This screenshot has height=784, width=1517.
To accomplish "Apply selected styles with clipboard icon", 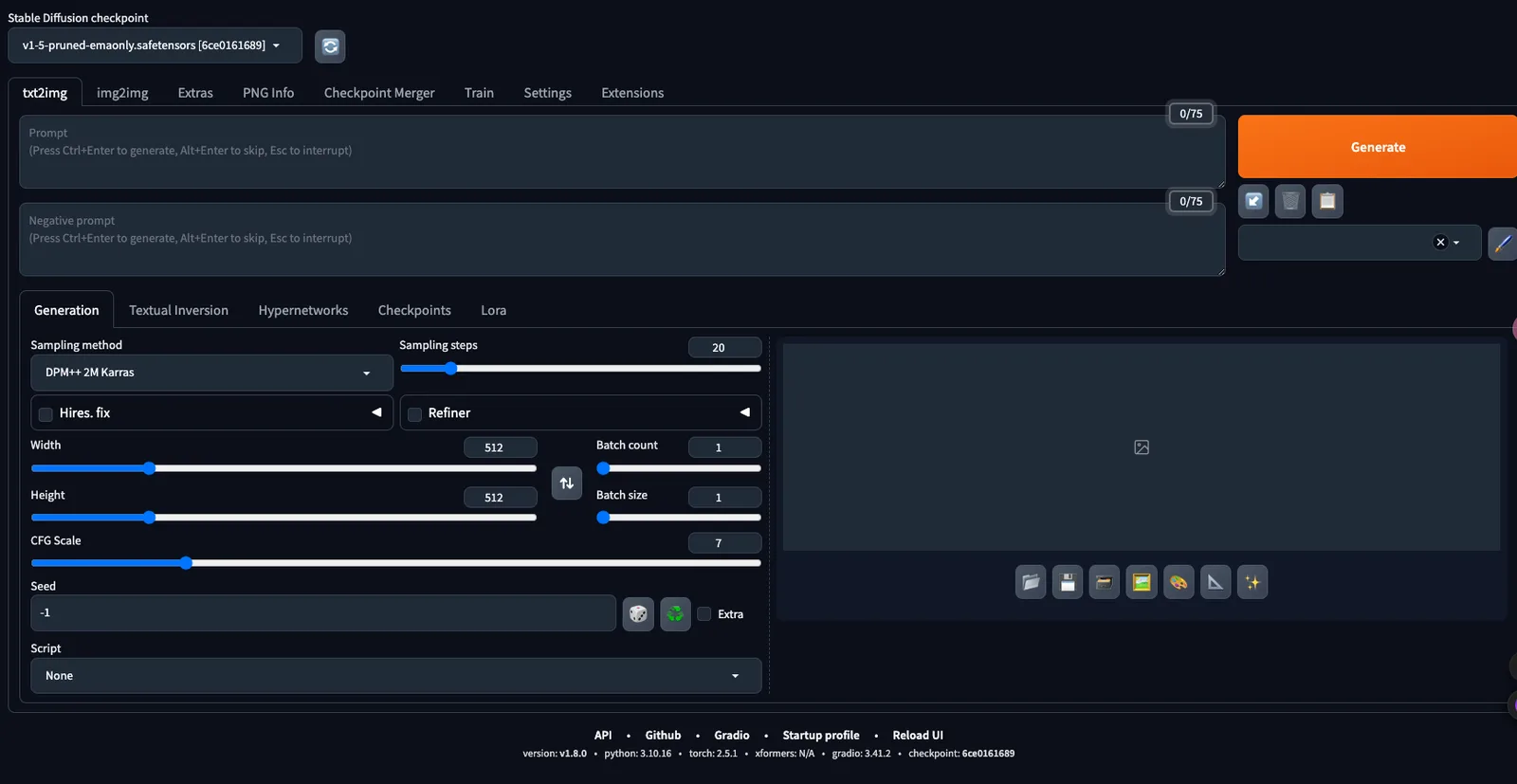I will (1327, 201).
